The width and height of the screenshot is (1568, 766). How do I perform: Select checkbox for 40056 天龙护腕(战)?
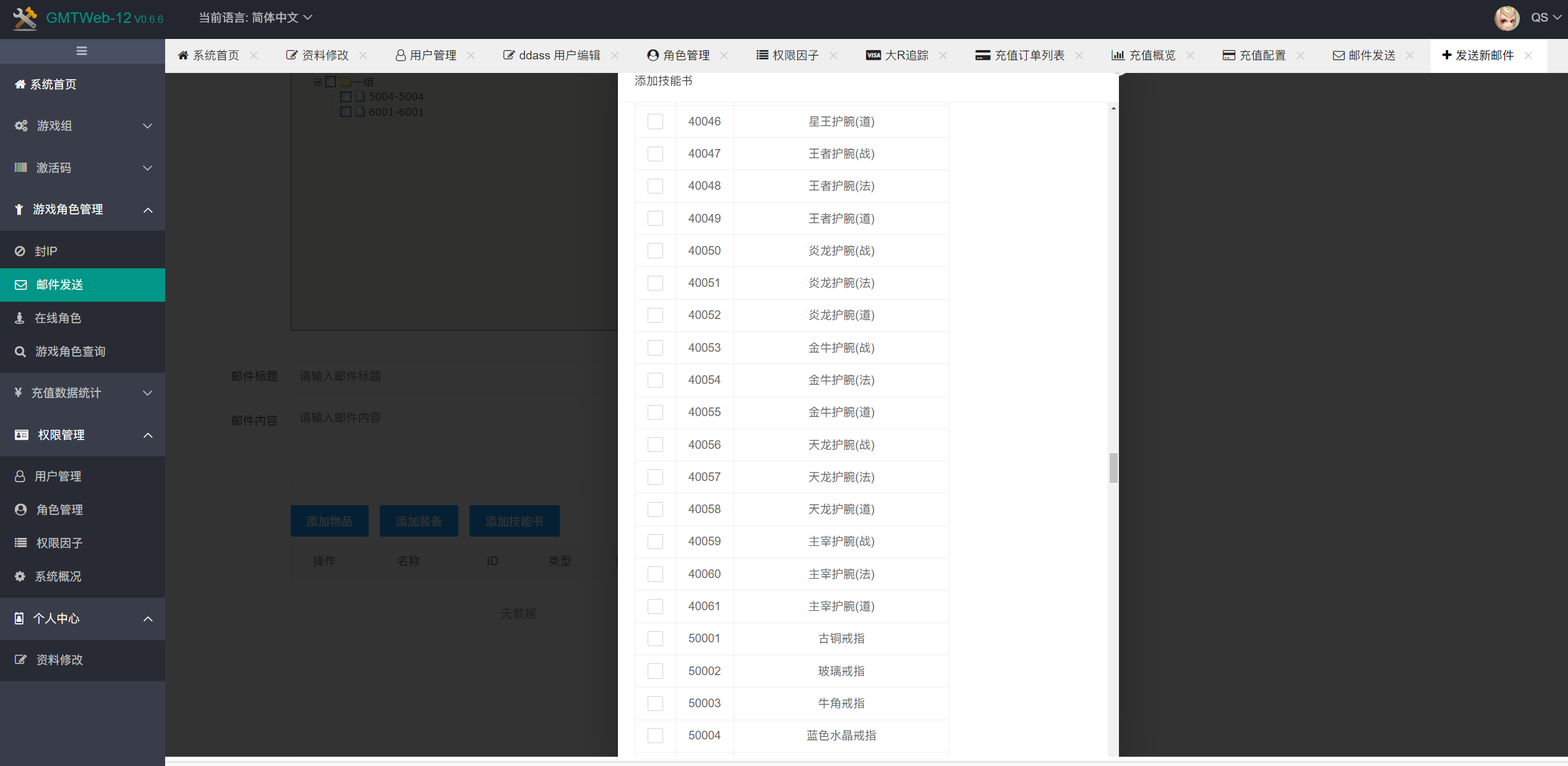point(655,445)
